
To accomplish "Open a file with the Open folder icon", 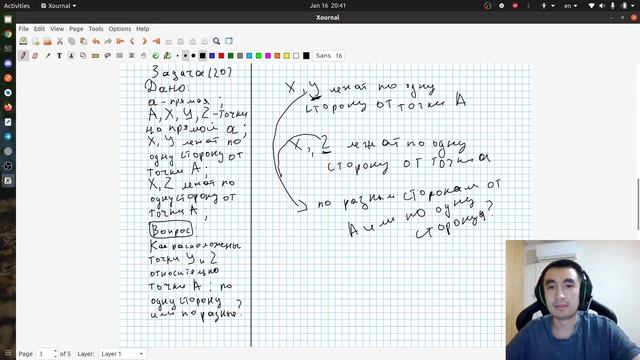I will [47, 41].
